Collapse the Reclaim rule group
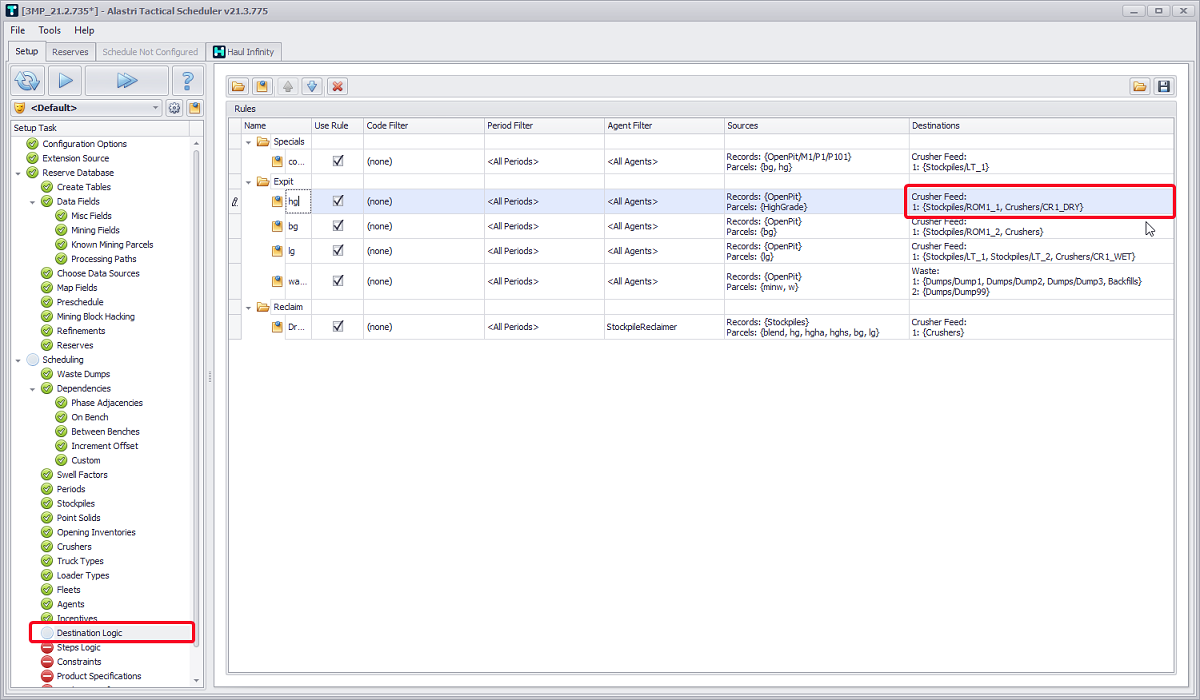1200x700 pixels. pyautogui.click(x=249, y=307)
